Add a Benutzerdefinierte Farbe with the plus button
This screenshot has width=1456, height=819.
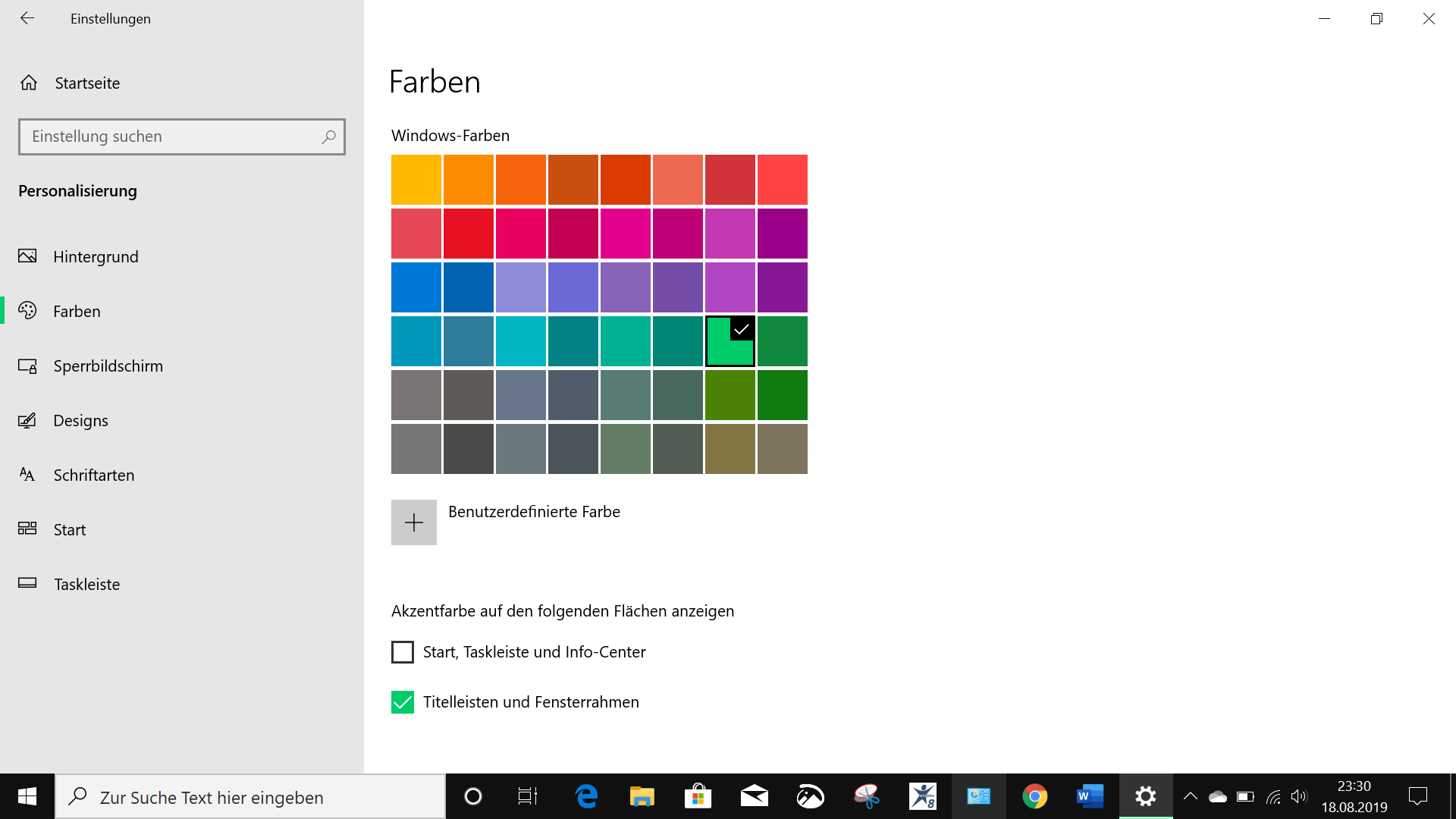[x=414, y=522]
